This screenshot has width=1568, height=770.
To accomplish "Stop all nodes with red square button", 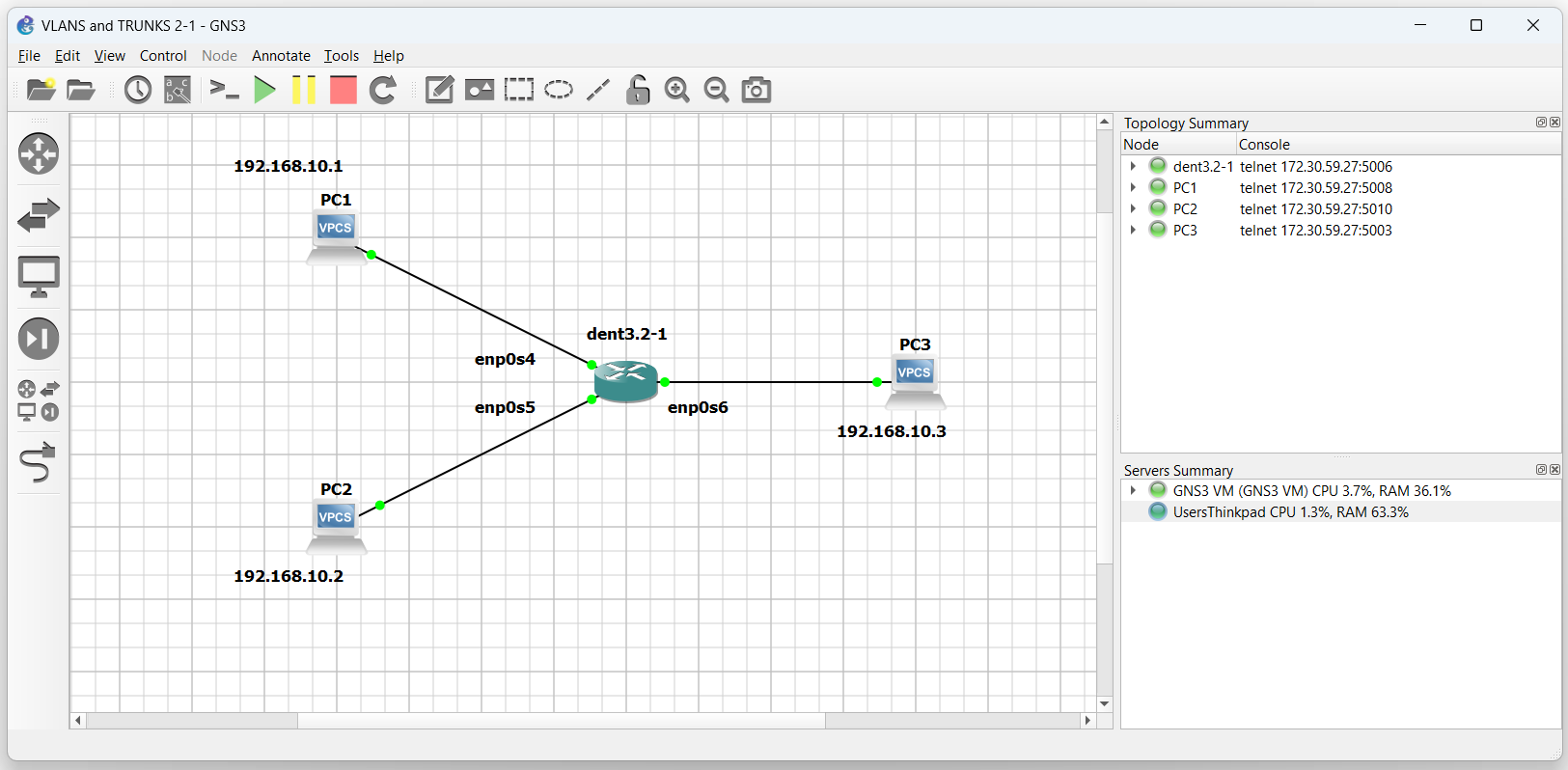I will [344, 90].
